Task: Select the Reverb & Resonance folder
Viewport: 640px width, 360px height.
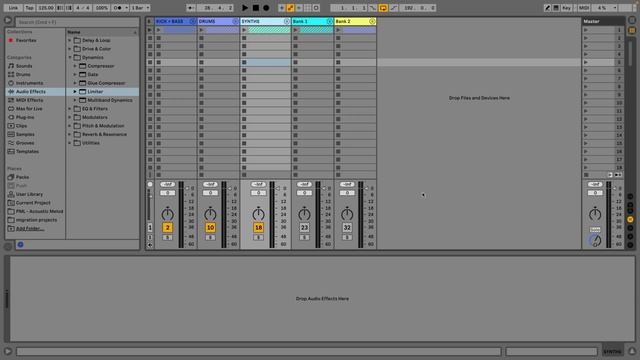Action: point(104,134)
